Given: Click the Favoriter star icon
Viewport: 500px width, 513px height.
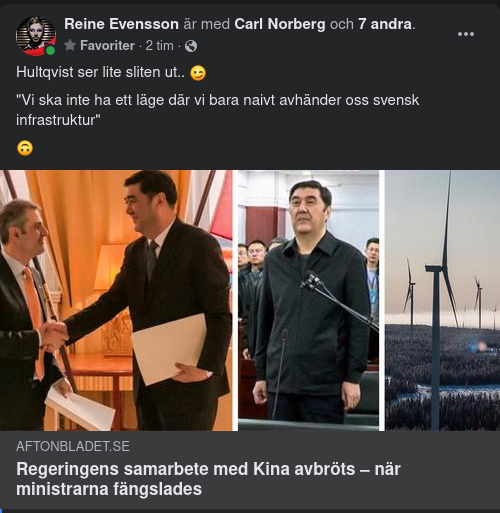Looking at the screenshot, I should point(70,45).
